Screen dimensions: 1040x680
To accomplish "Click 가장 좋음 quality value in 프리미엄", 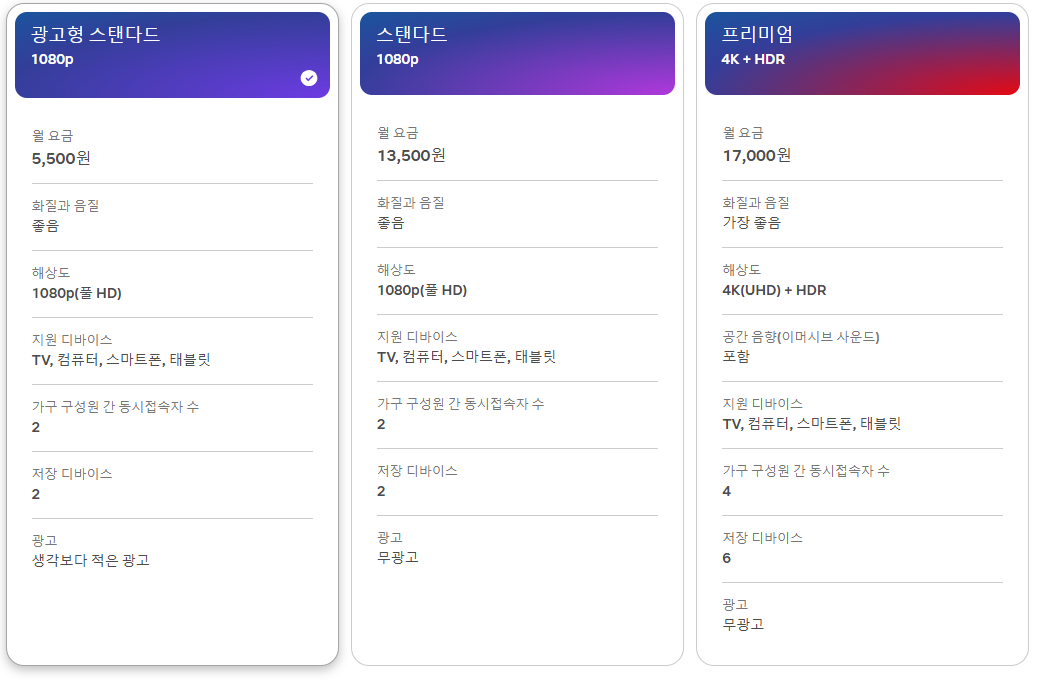I will point(751,223).
